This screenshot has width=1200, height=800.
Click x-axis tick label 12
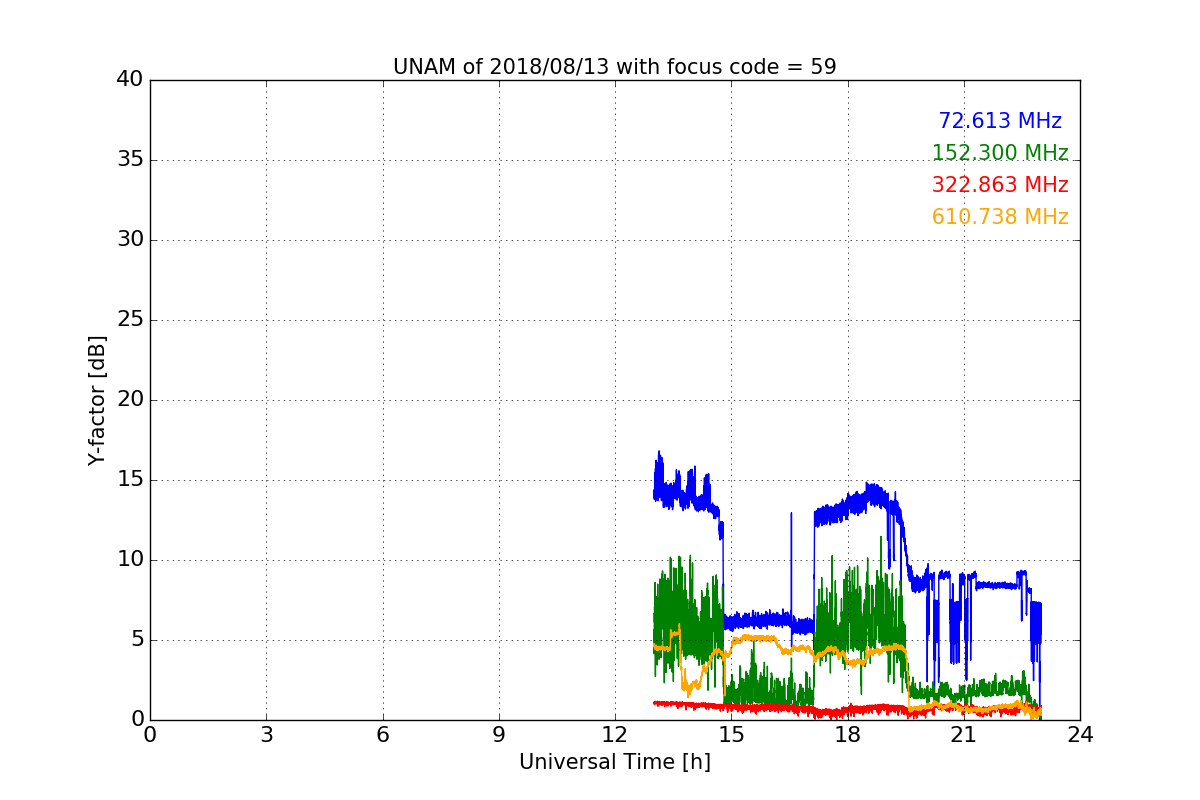click(x=615, y=735)
